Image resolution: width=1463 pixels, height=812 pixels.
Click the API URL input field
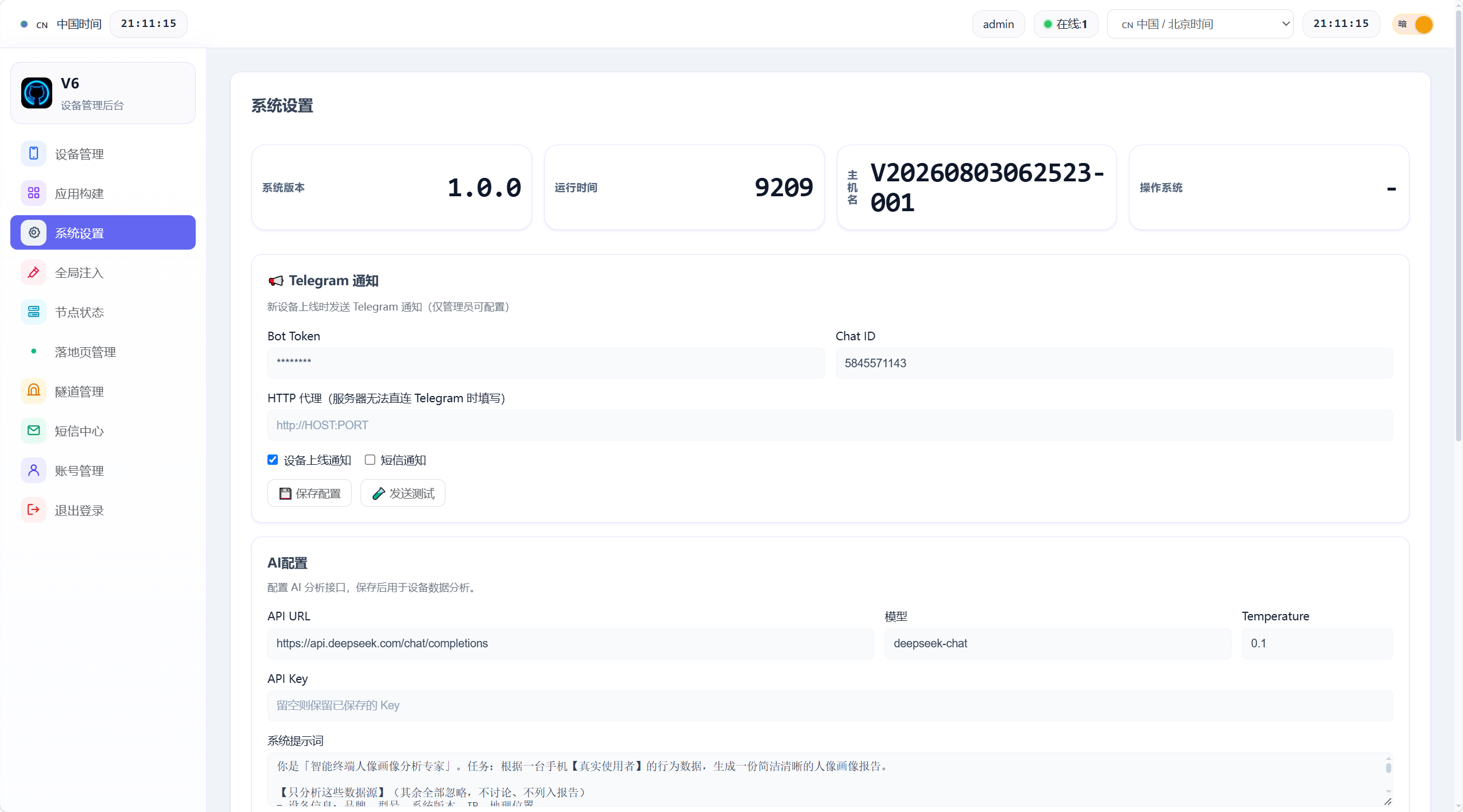point(571,644)
